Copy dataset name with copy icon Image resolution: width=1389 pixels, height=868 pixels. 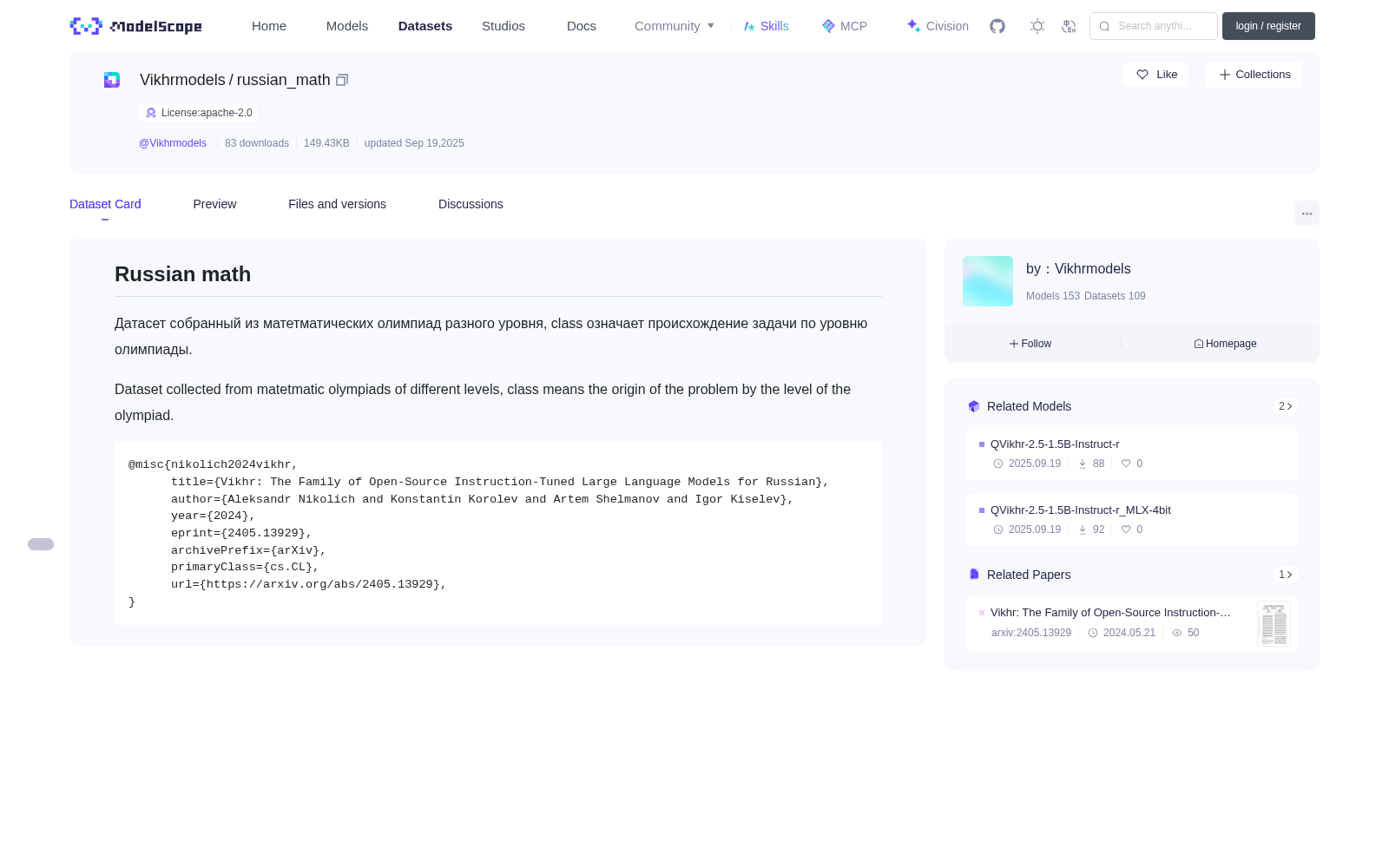[342, 80]
